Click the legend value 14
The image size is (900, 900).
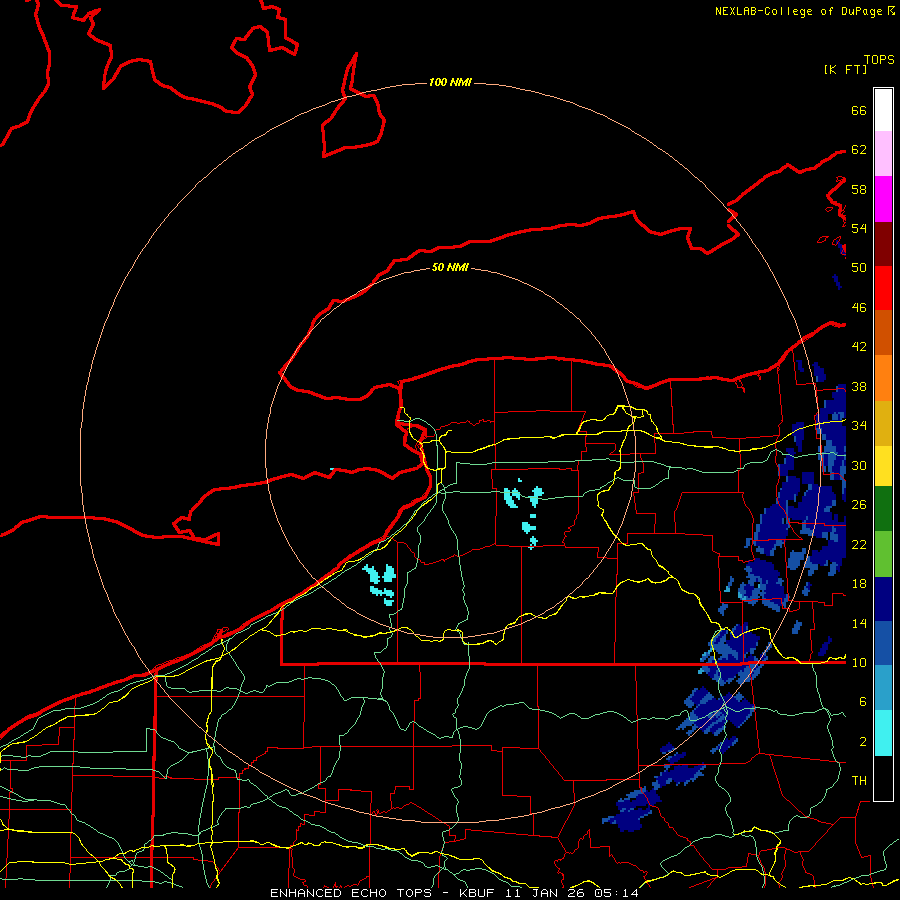click(859, 623)
